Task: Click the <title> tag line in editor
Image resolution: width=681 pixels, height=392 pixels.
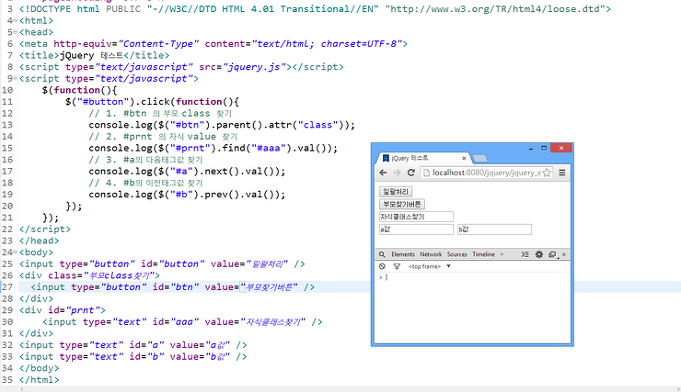Action: [94, 56]
